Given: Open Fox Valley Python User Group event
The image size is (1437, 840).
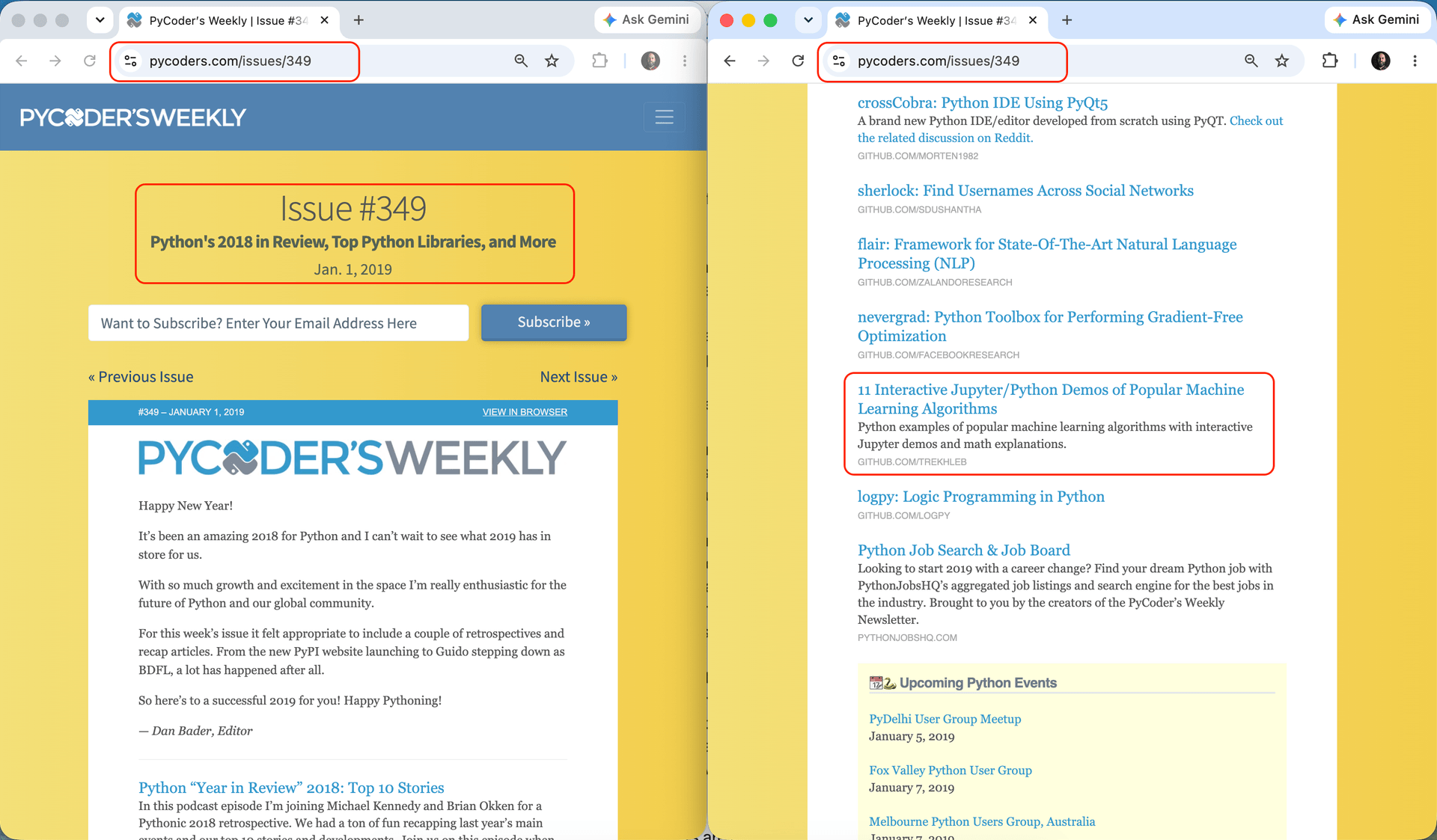Looking at the screenshot, I should [951, 770].
